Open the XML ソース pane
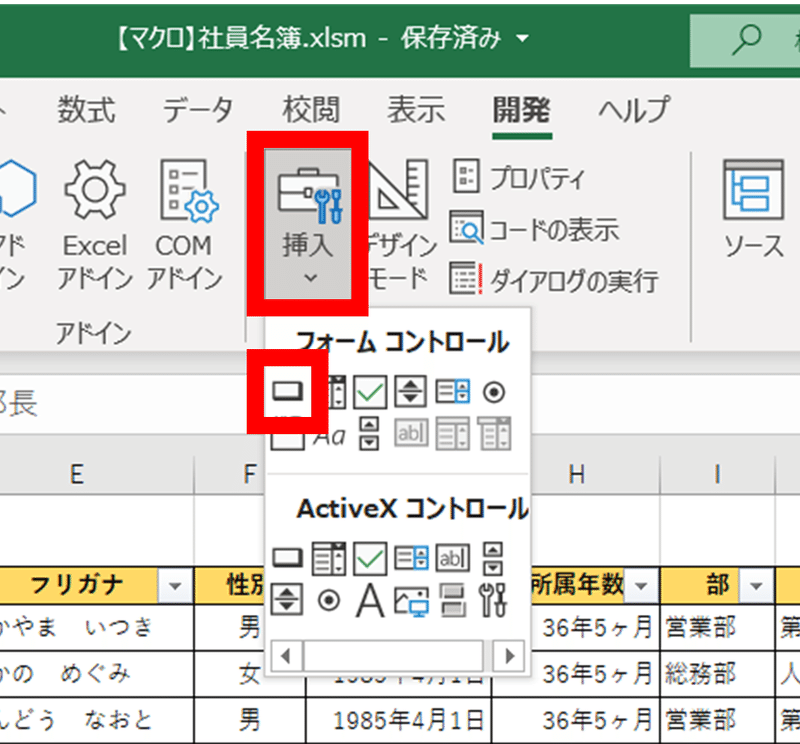This screenshot has height=744, width=800. (x=754, y=209)
